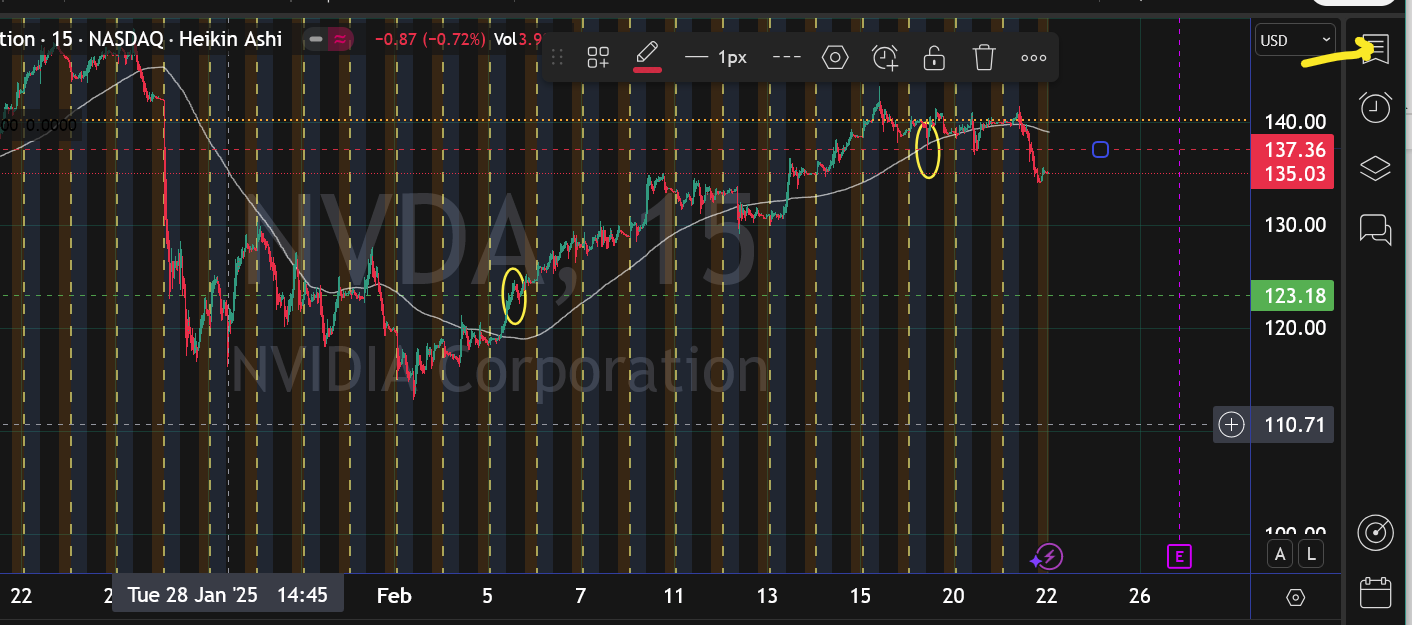Open the Calendar icon in sidebar
This screenshot has height=625, width=1412.
pyautogui.click(x=1376, y=593)
